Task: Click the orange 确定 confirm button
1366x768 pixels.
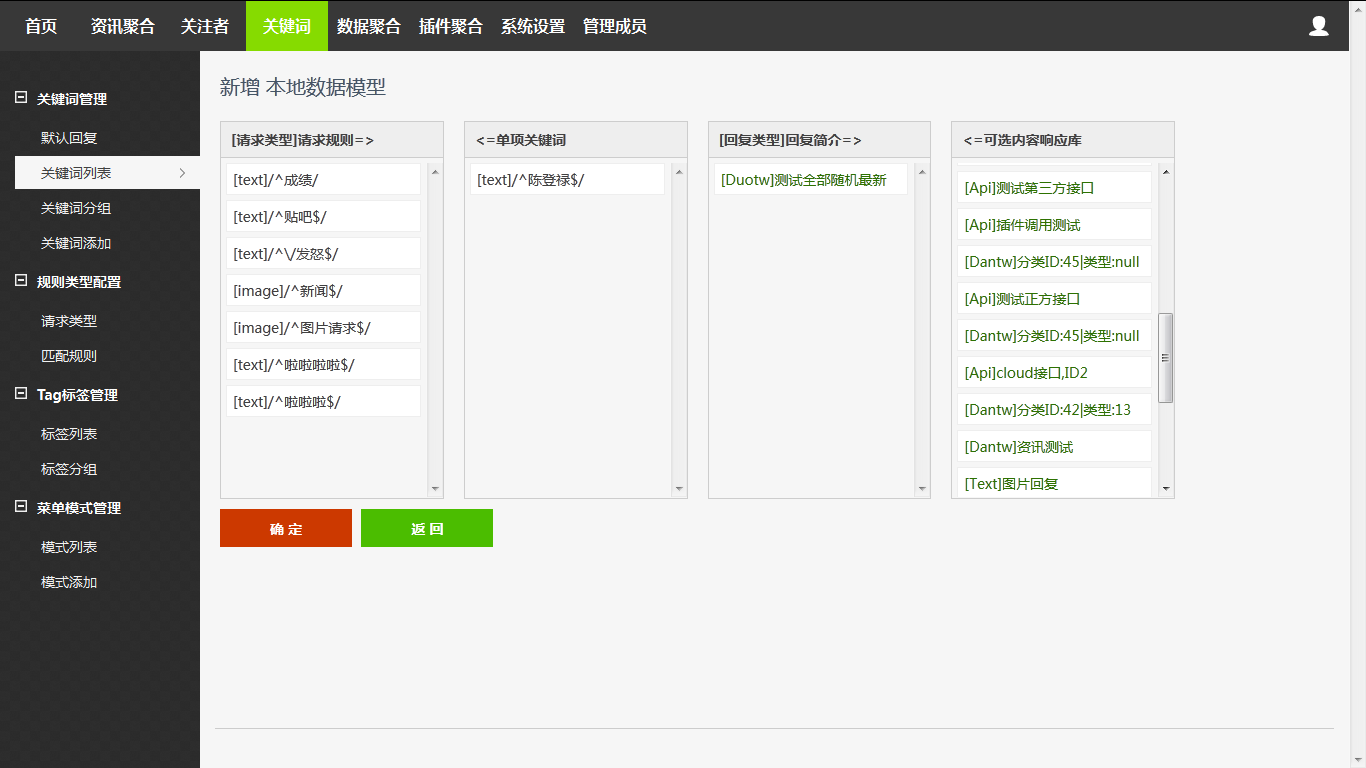Action: click(285, 528)
